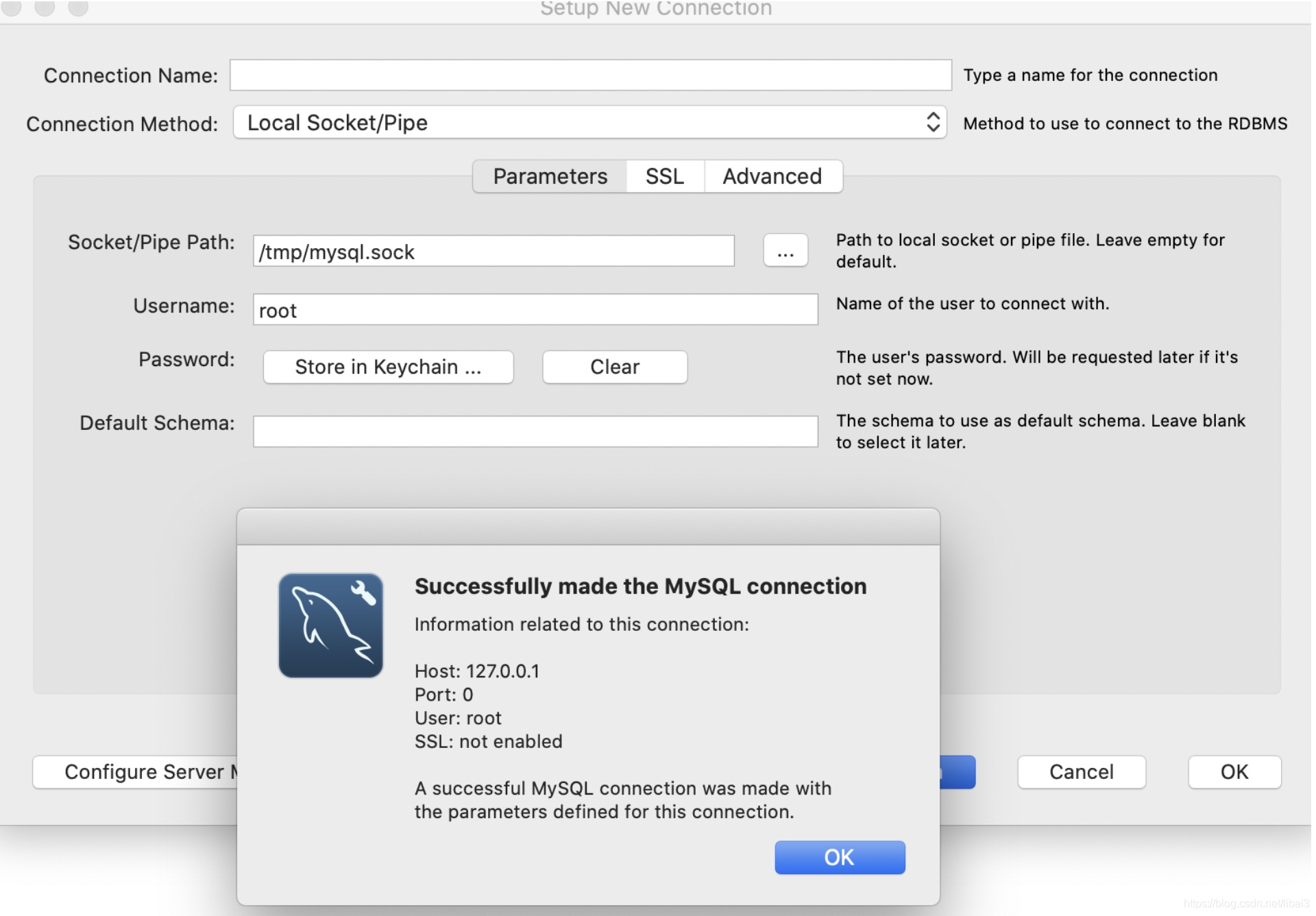Click the 'Name of the user to connect with.' hint

(973, 304)
